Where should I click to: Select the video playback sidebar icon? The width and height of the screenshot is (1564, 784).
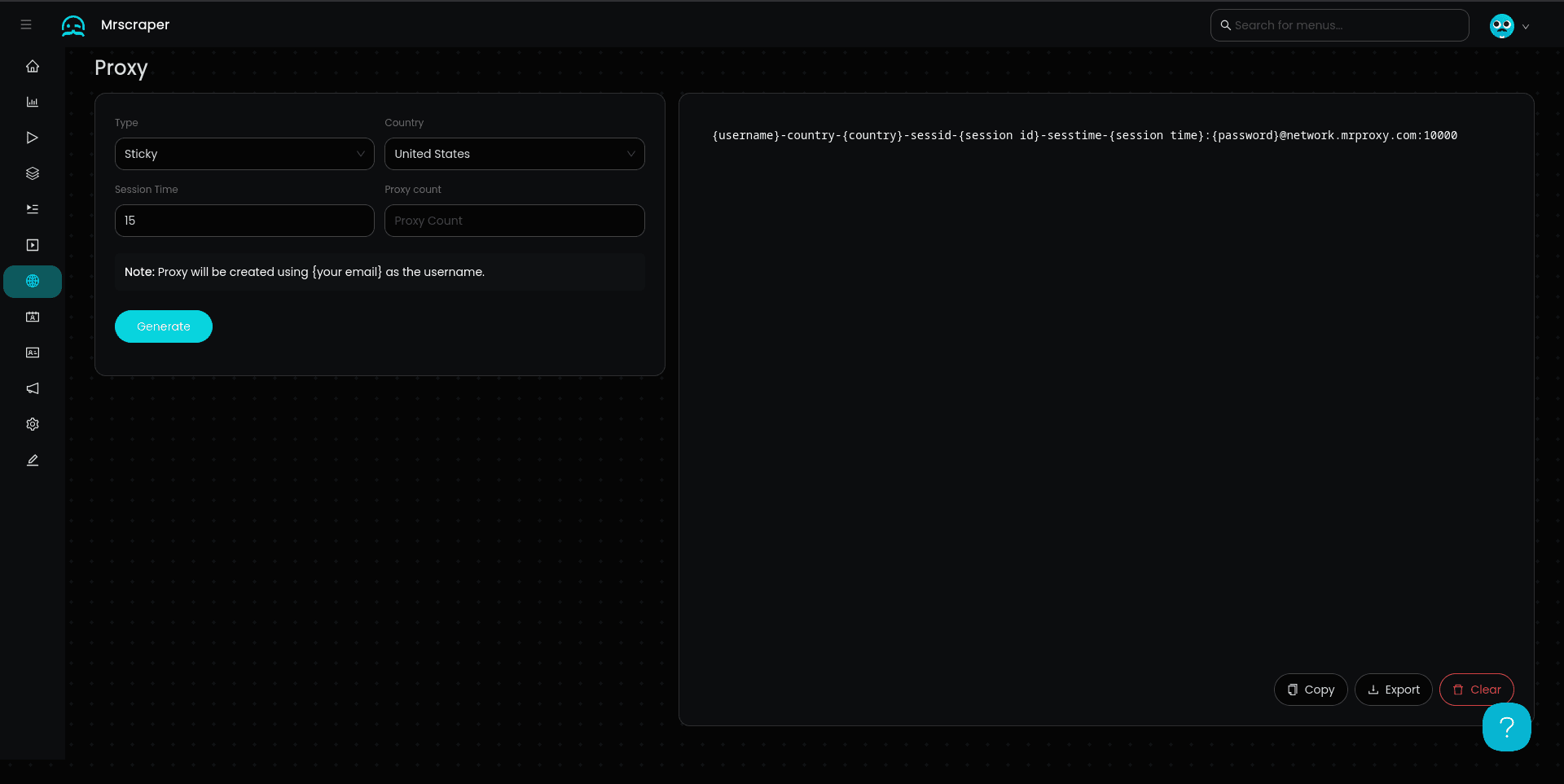pyautogui.click(x=33, y=244)
